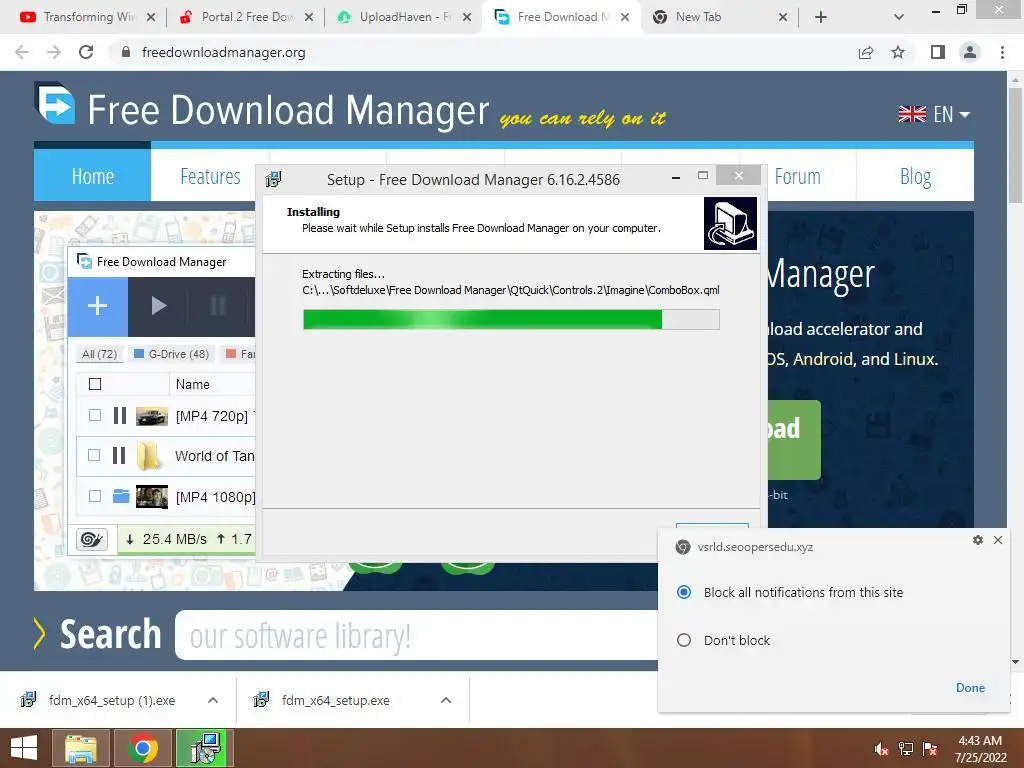Image resolution: width=1024 pixels, height=768 pixels.
Task: Pause toggle on the World of Tan row
Action: tap(119, 455)
